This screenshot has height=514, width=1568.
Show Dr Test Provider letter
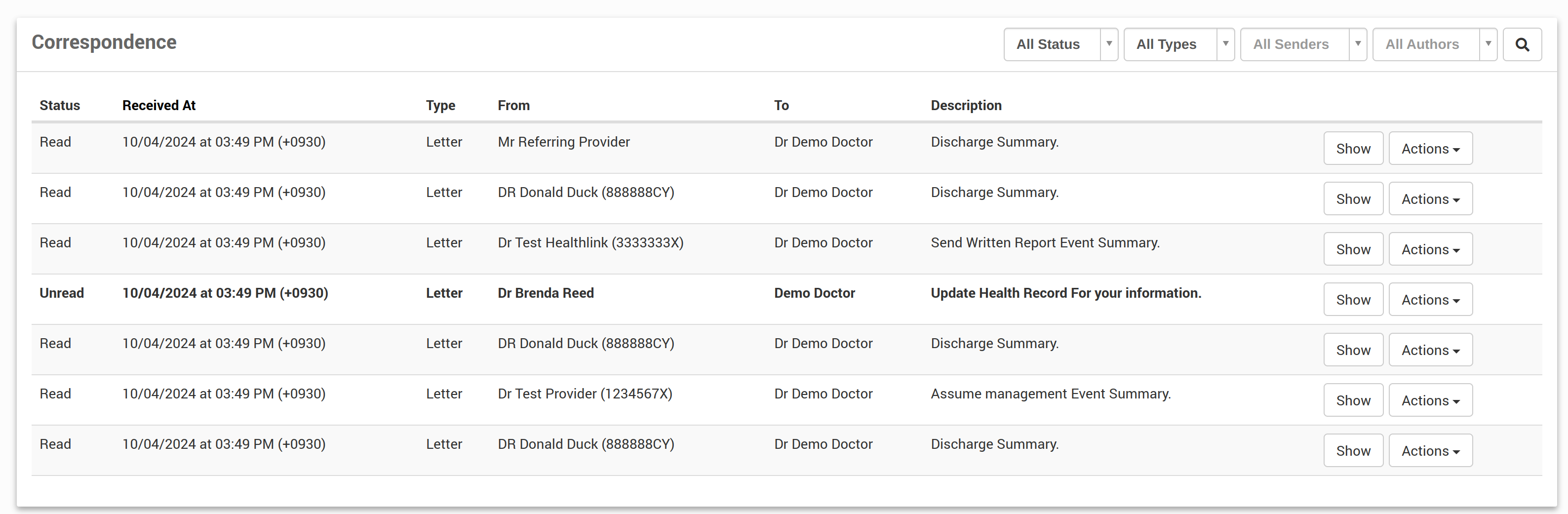(1353, 401)
